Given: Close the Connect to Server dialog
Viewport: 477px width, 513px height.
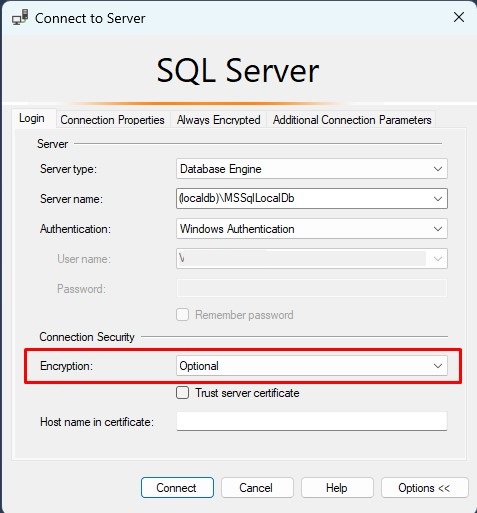Looking at the screenshot, I should [x=459, y=17].
